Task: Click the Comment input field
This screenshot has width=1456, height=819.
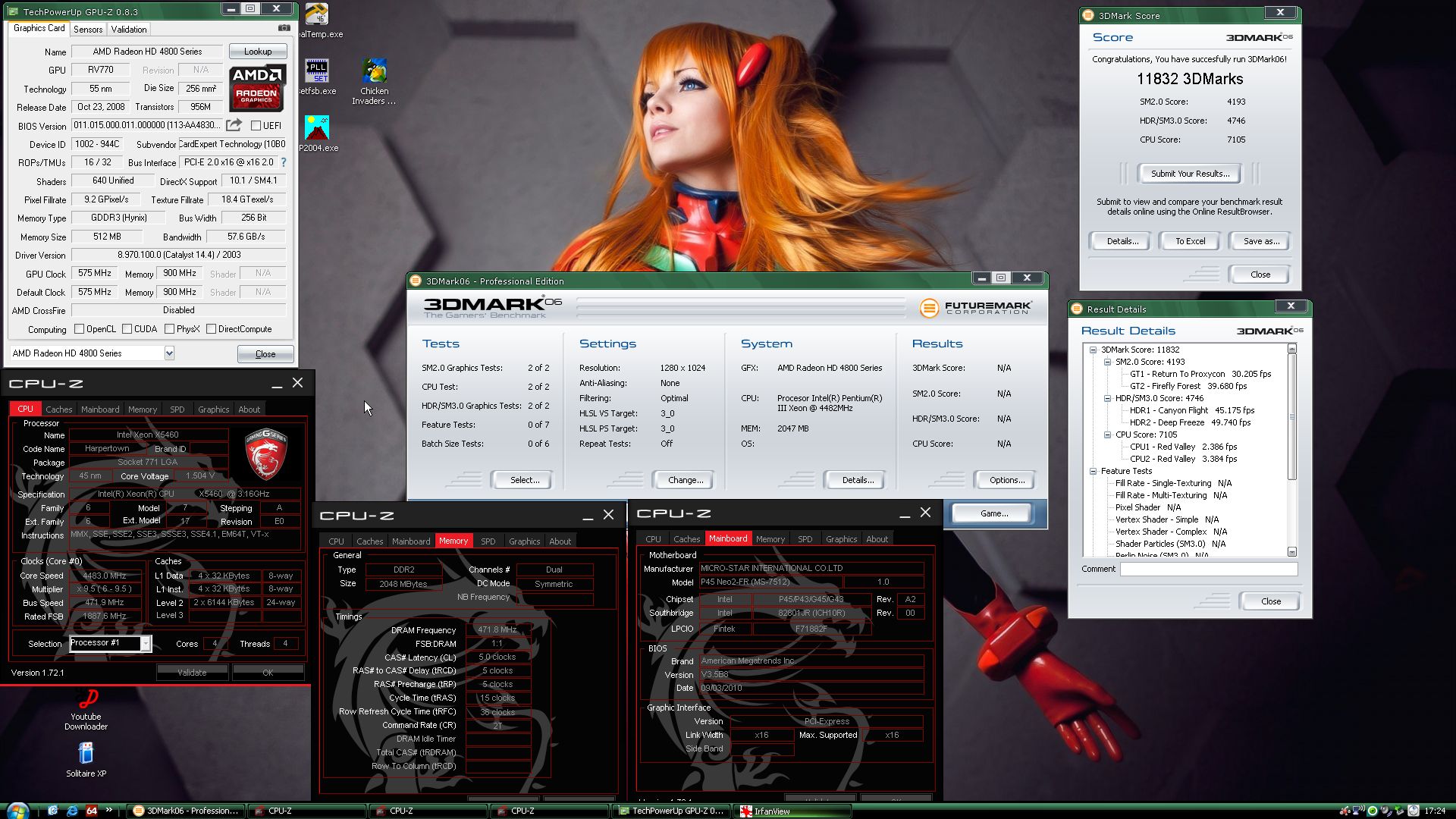Action: 1209,569
